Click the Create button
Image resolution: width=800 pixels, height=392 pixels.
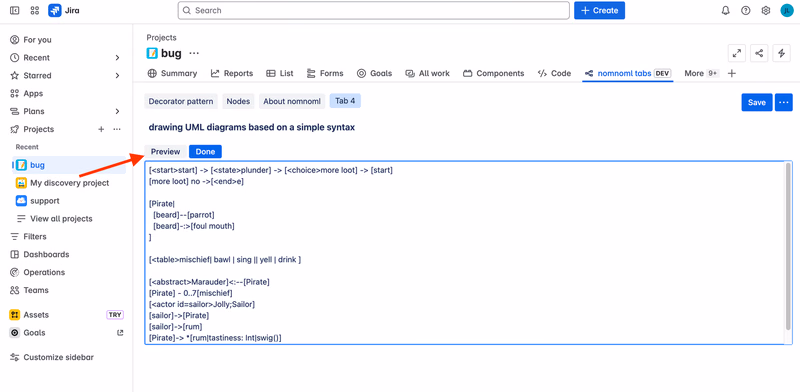599,10
